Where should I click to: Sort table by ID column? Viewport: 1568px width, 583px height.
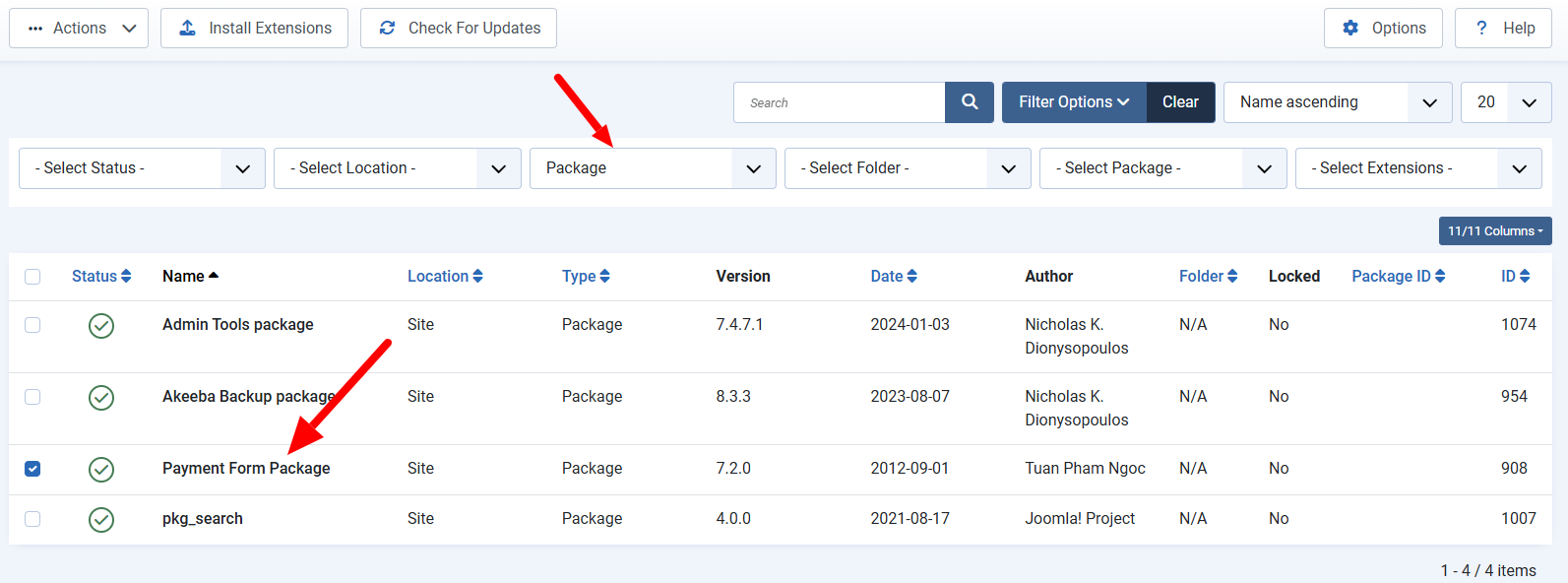coord(1515,277)
